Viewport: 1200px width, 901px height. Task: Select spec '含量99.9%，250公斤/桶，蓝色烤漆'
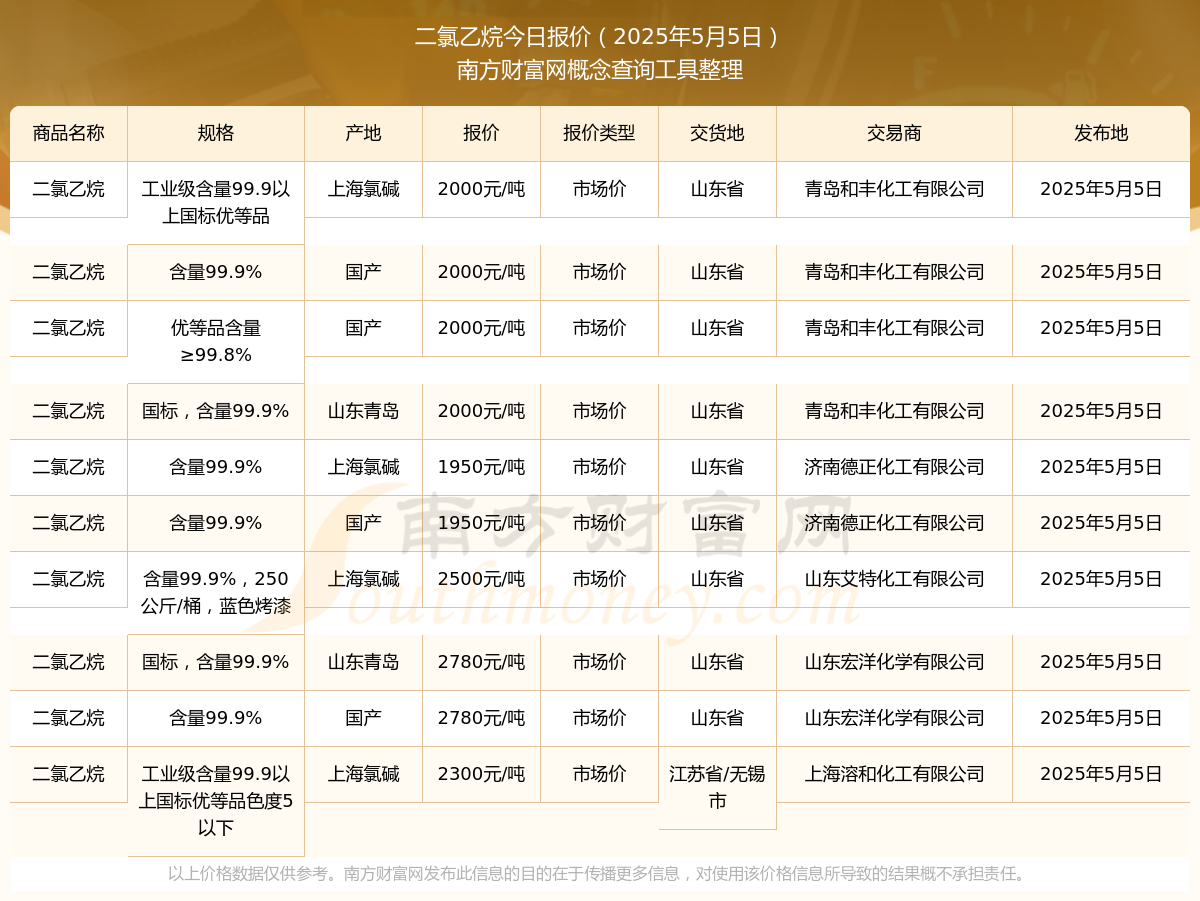coord(216,592)
